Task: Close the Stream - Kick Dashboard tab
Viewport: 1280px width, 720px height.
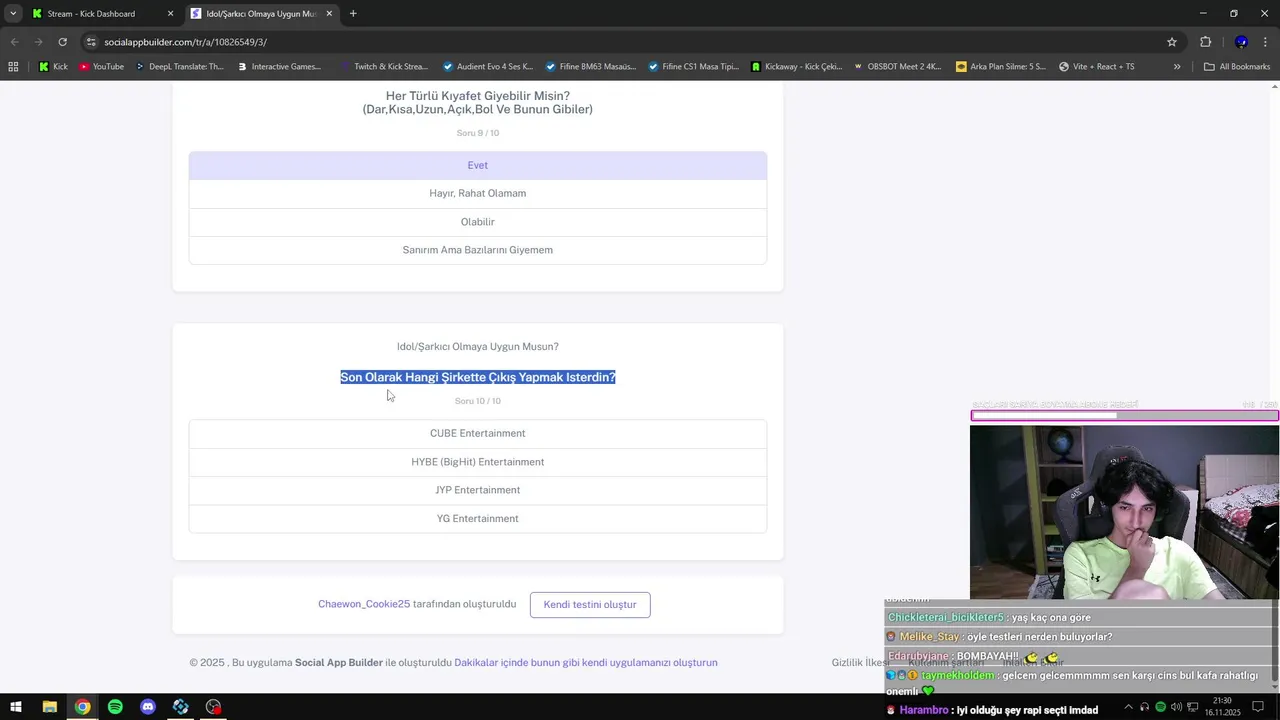Action: click(170, 14)
